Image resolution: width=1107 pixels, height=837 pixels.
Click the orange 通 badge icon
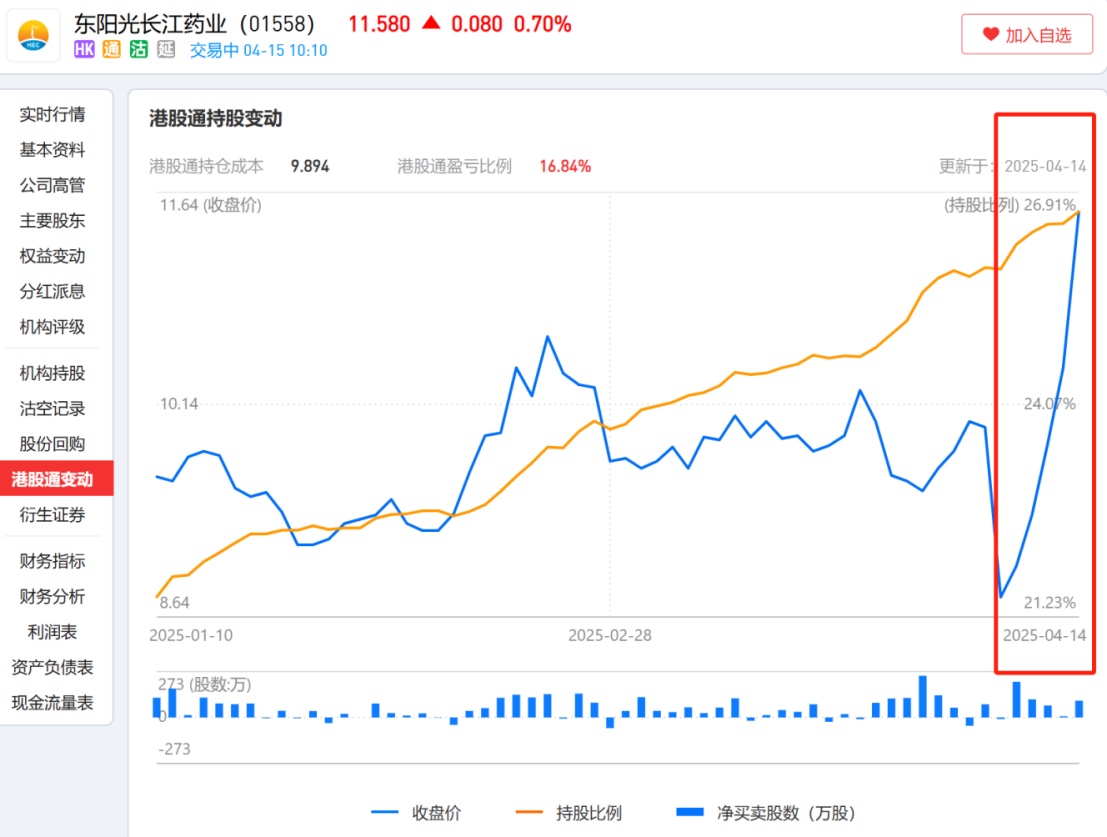(x=111, y=49)
